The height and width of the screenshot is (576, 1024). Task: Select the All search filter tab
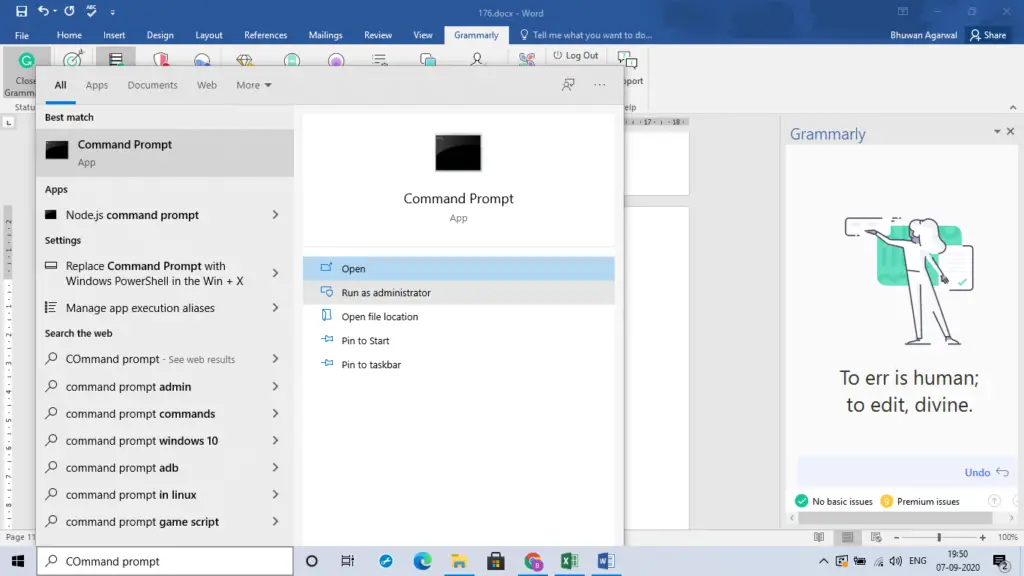point(60,85)
